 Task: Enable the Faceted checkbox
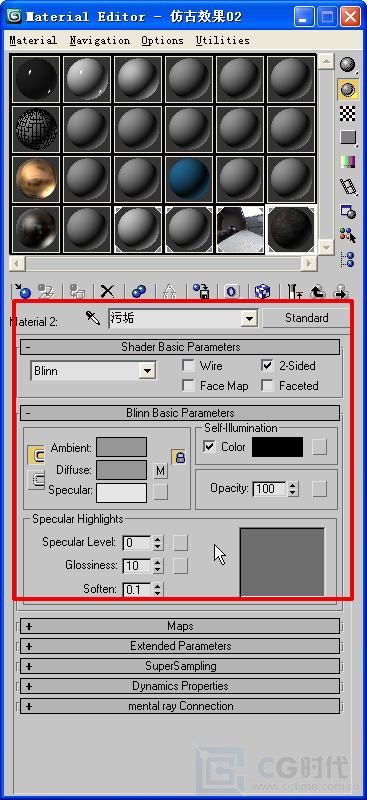tap(267, 386)
